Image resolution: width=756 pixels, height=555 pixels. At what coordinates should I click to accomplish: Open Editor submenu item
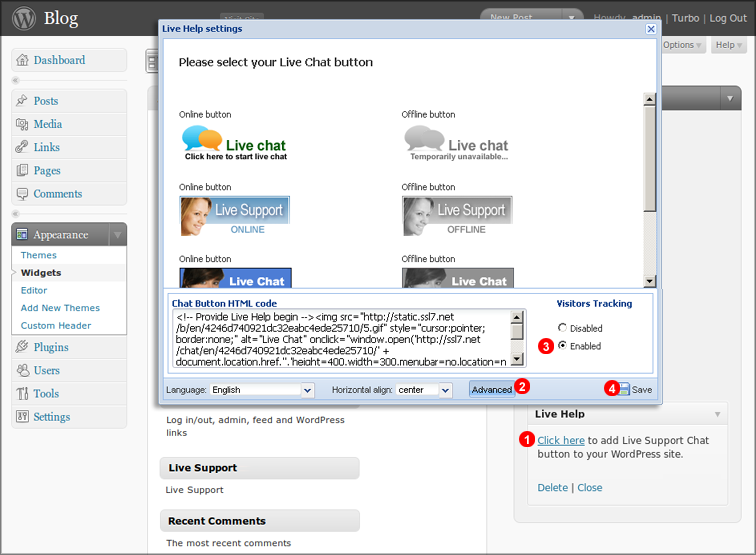click(34, 290)
